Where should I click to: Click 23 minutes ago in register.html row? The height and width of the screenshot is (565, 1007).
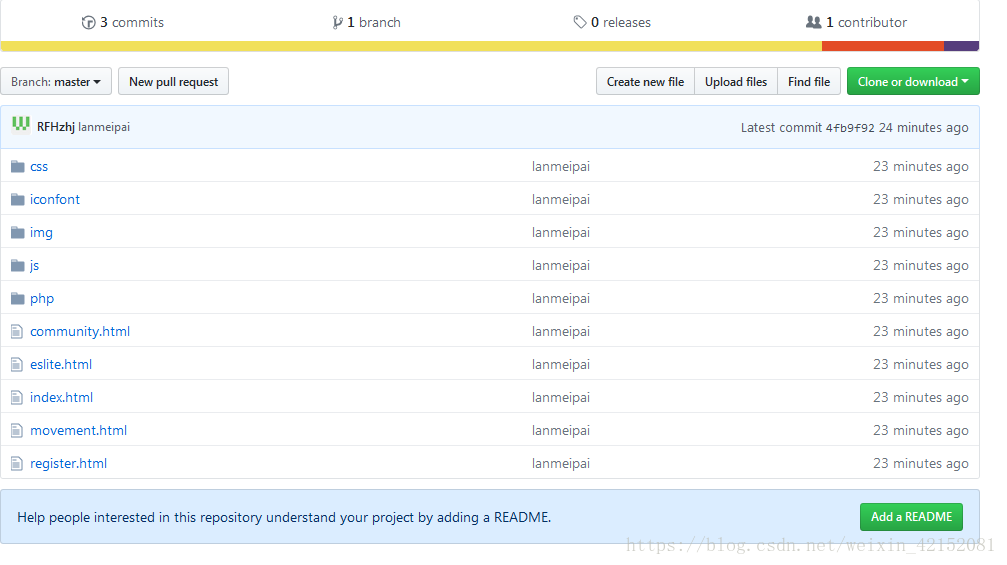tap(920, 464)
